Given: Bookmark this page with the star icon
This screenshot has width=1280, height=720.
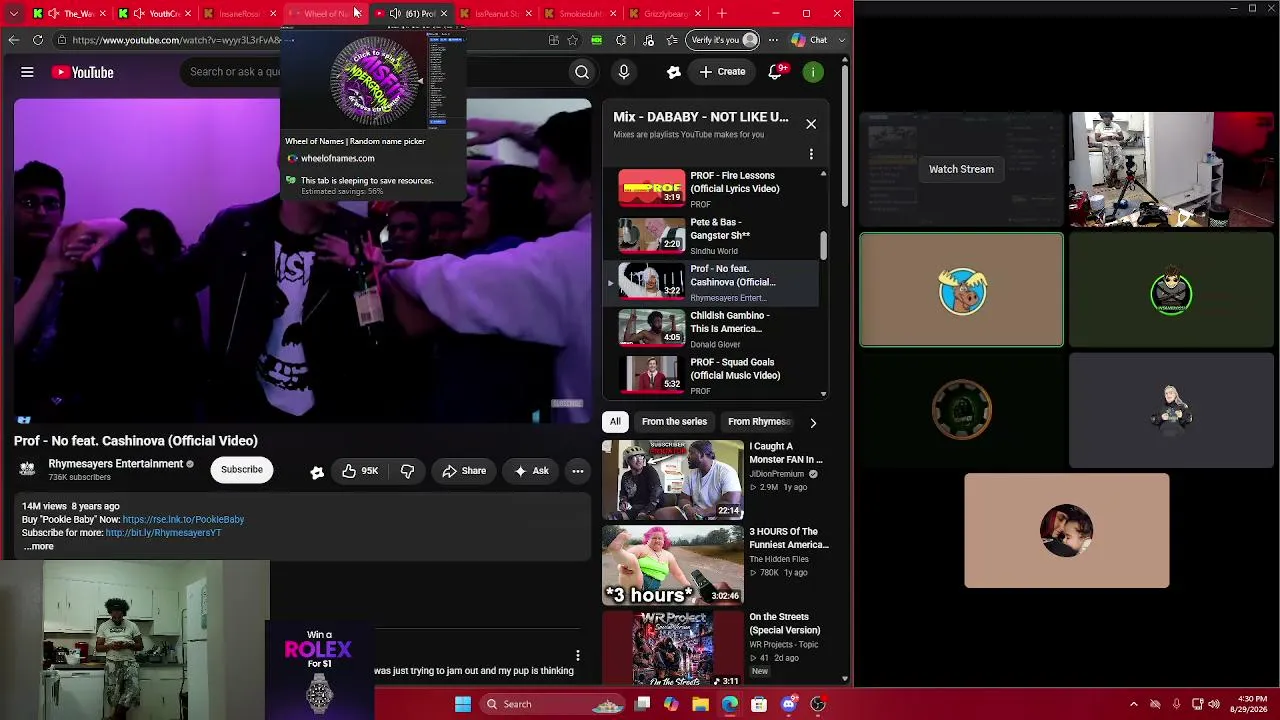Looking at the screenshot, I should [x=572, y=40].
